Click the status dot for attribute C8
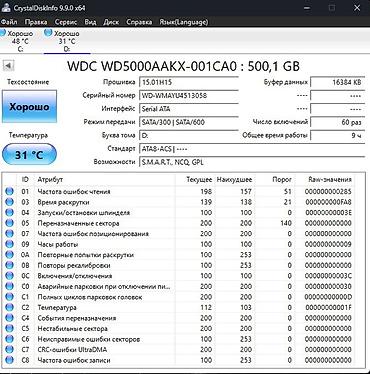Screen dimensions: 370x374 (9, 360)
